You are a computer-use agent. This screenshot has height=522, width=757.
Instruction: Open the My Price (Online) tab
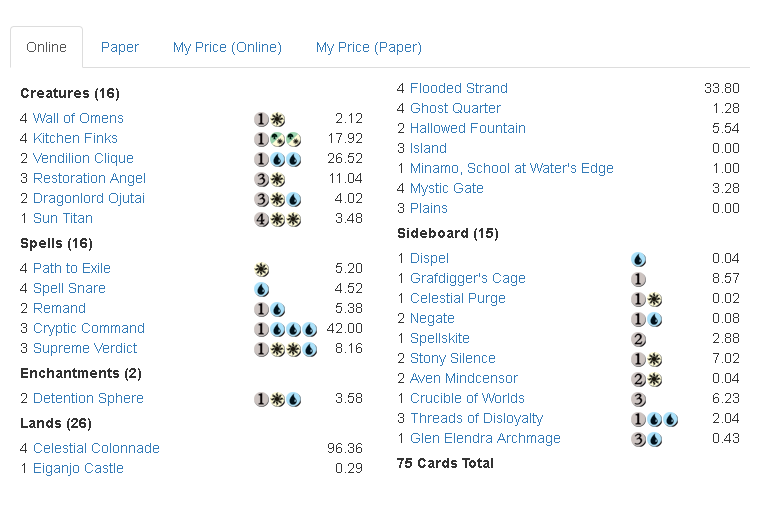227,47
